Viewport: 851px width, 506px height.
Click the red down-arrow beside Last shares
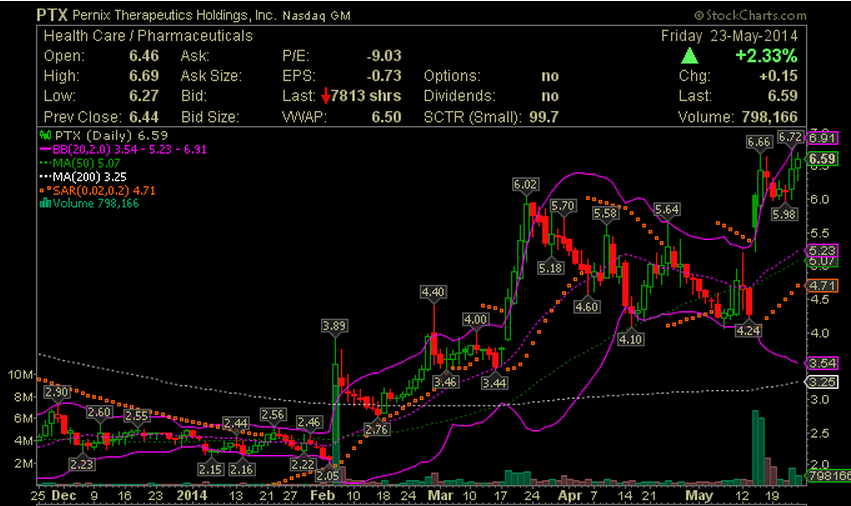coord(326,96)
